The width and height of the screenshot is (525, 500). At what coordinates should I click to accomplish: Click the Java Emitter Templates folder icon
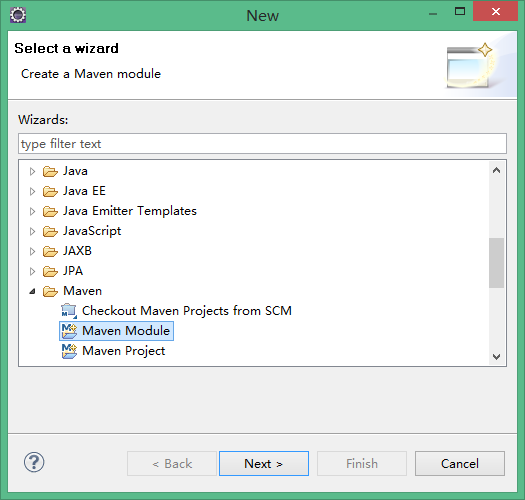[x=50, y=211]
